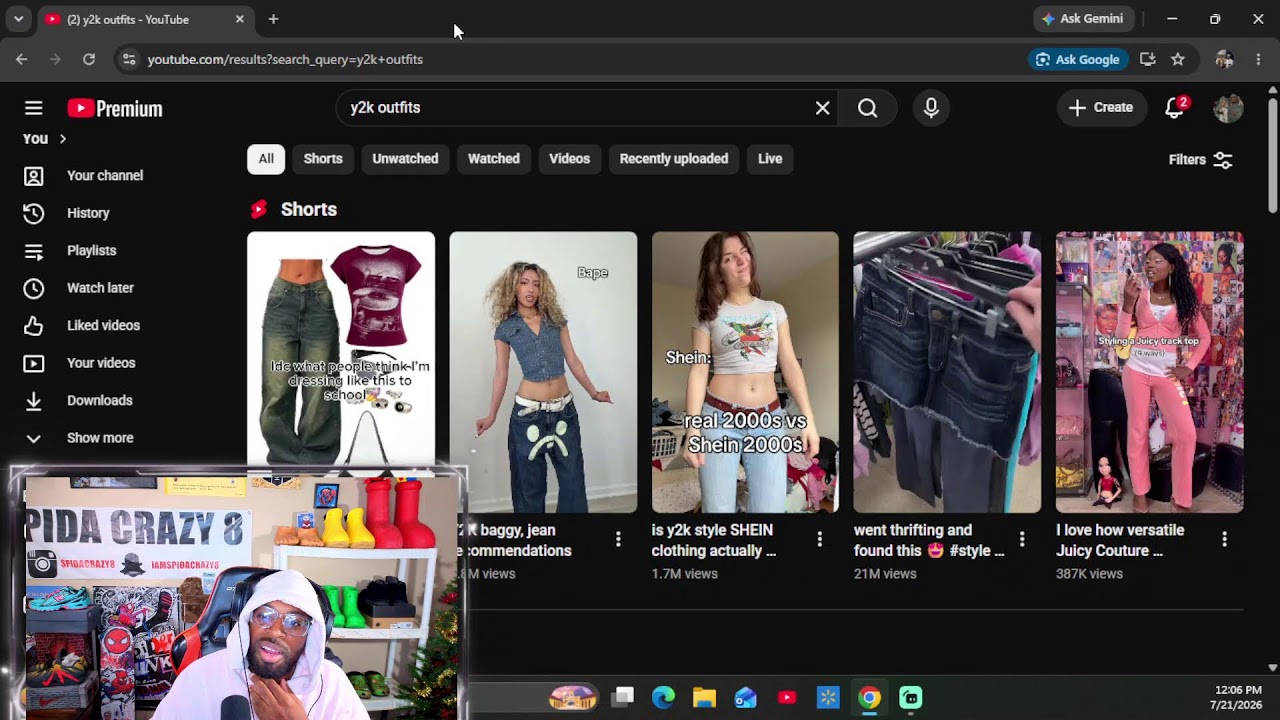
Task: Select the Watched filter chip
Action: tap(494, 159)
